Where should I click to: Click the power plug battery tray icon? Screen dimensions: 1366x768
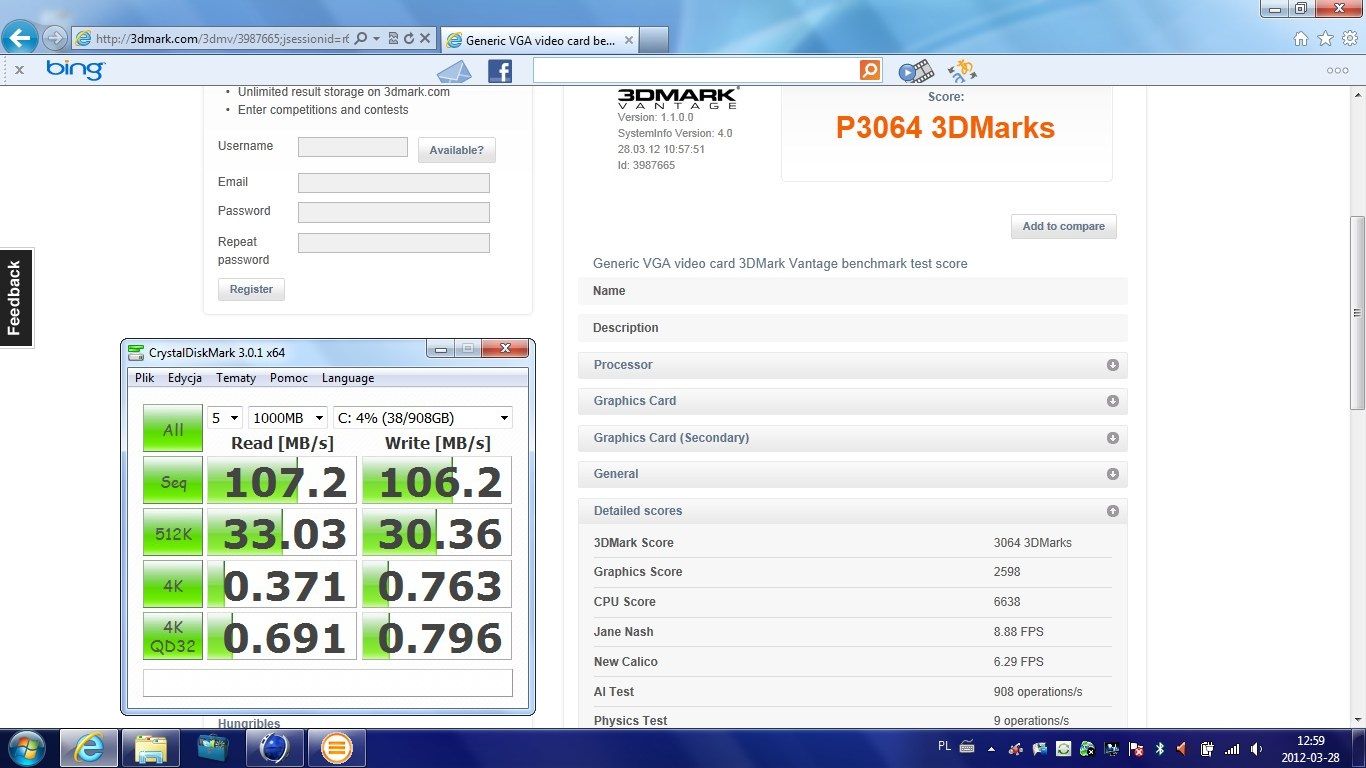click(1207, 748)
